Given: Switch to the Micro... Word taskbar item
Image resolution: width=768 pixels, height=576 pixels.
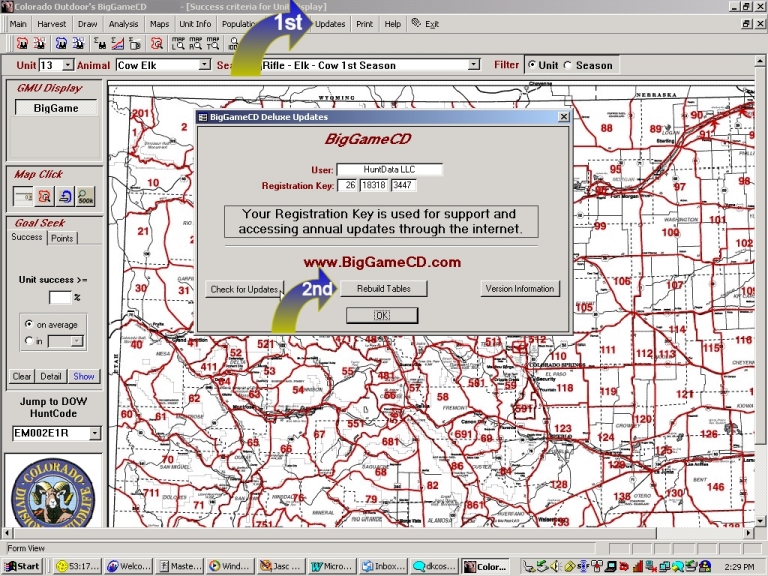Looking at the screenshot, I should [x=332, y=566].
